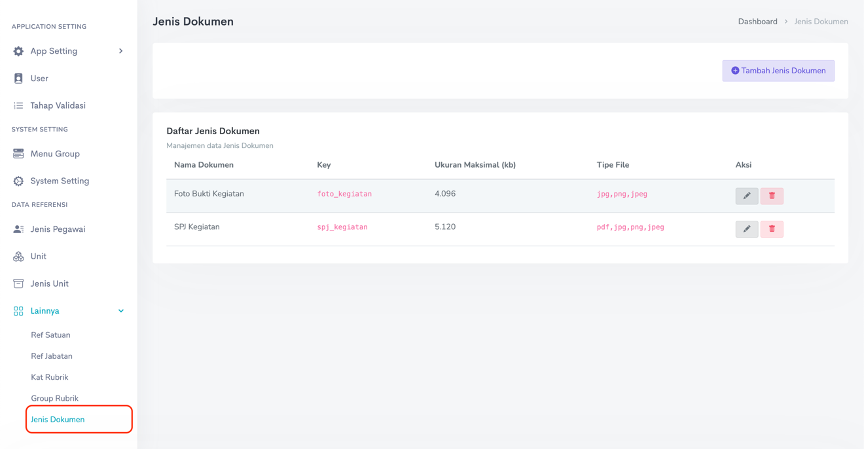Click the Tahap Validasi list icon
Image resolution: width=864 pixels, height=450 pixels.
tap(18, 105)
